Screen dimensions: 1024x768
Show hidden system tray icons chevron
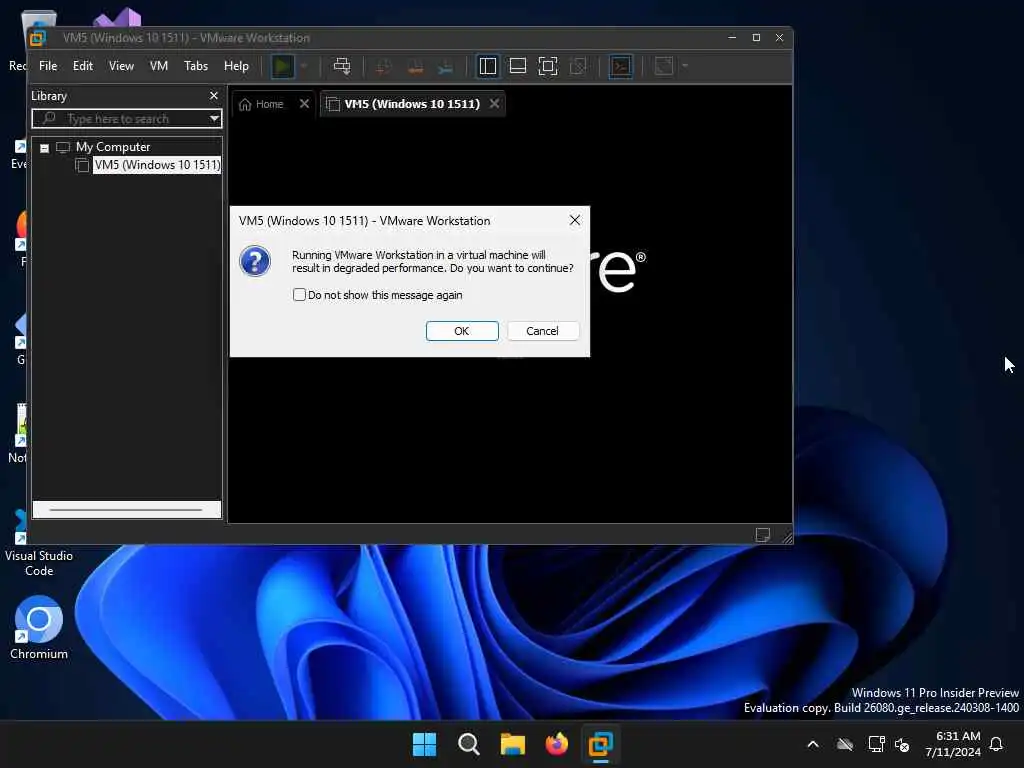click(813, 744)
